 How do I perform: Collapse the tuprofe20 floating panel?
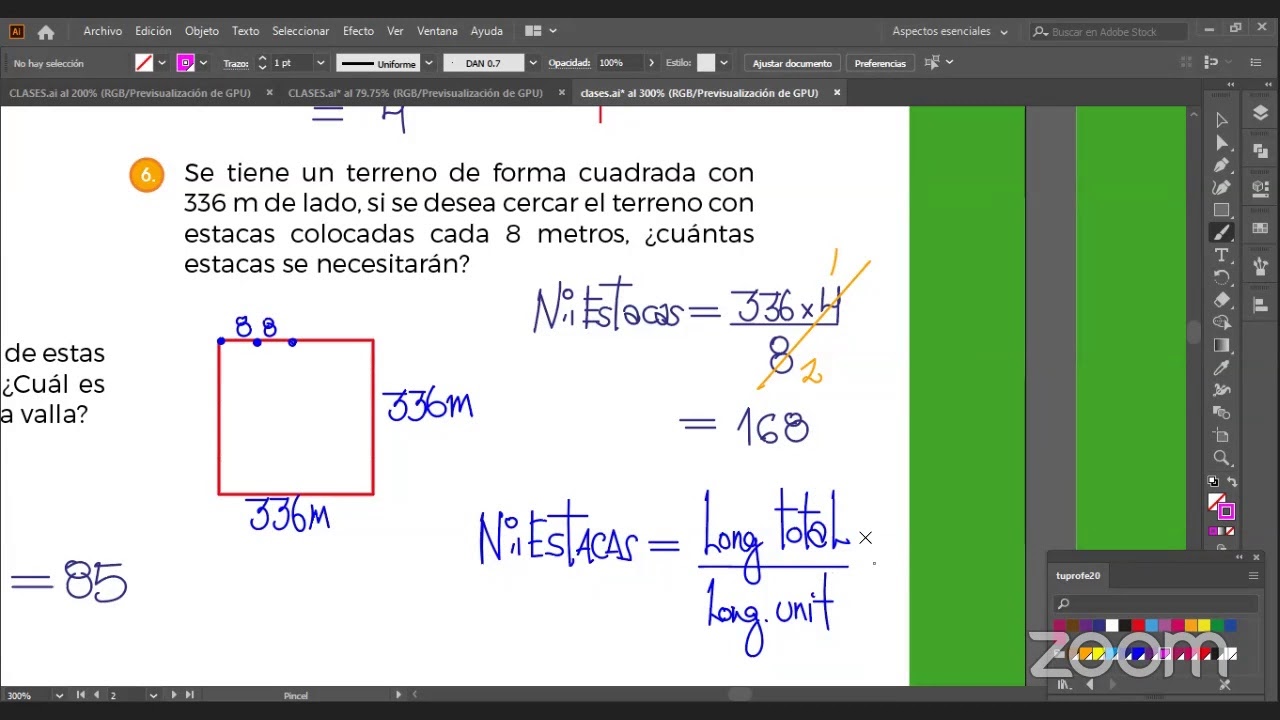[x=1240, y=557]
